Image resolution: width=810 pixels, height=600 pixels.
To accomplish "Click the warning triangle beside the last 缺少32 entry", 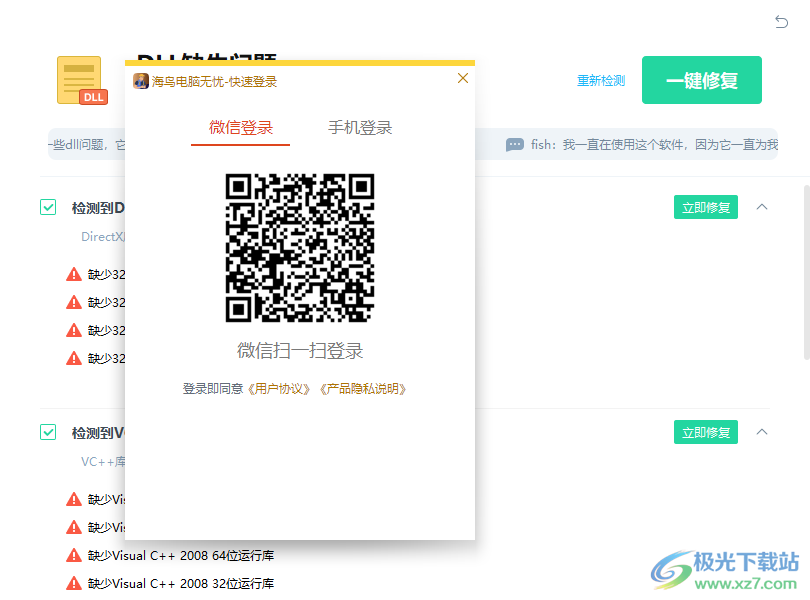I will pyautogui.click(x=72, y=358).
